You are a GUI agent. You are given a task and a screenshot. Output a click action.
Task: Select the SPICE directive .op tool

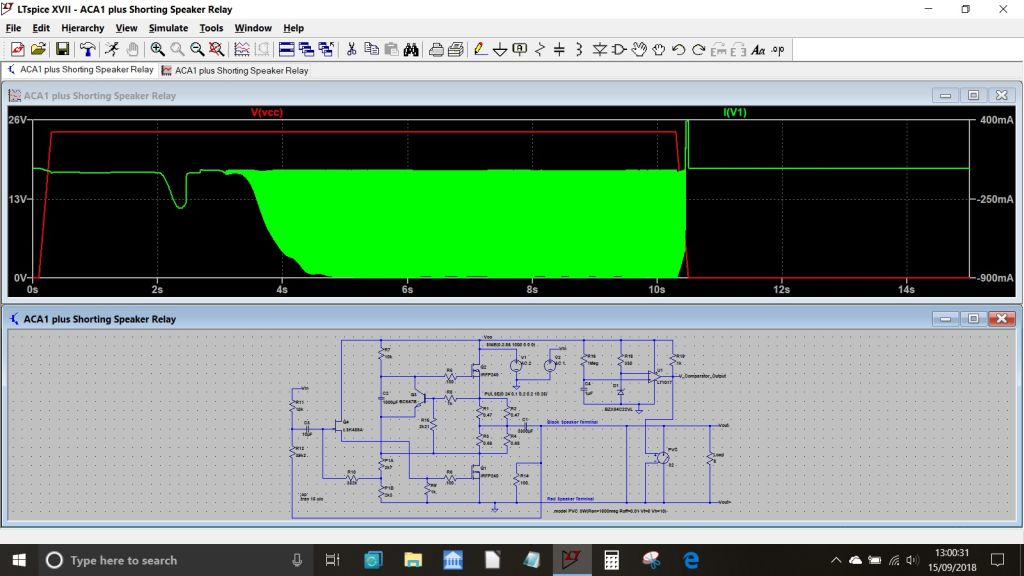click(x=778, y=50)
